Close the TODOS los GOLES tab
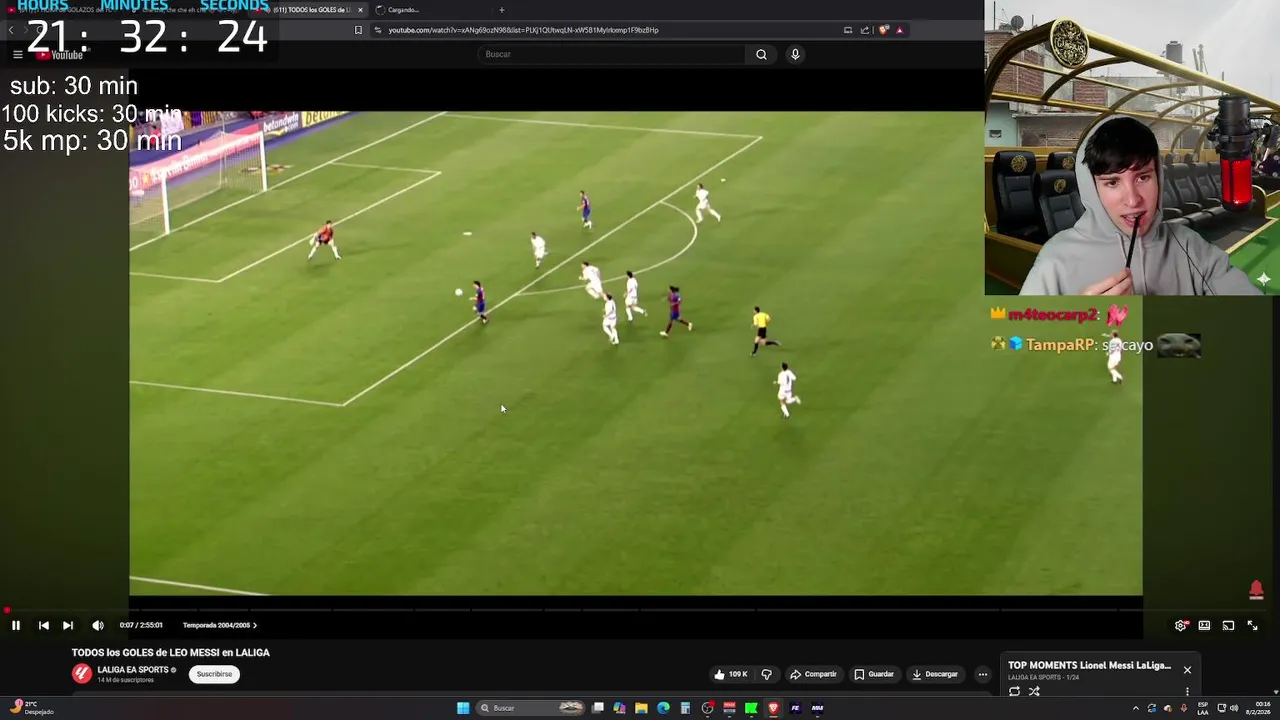Screen dimensions: 1280x720 [360, 10]
